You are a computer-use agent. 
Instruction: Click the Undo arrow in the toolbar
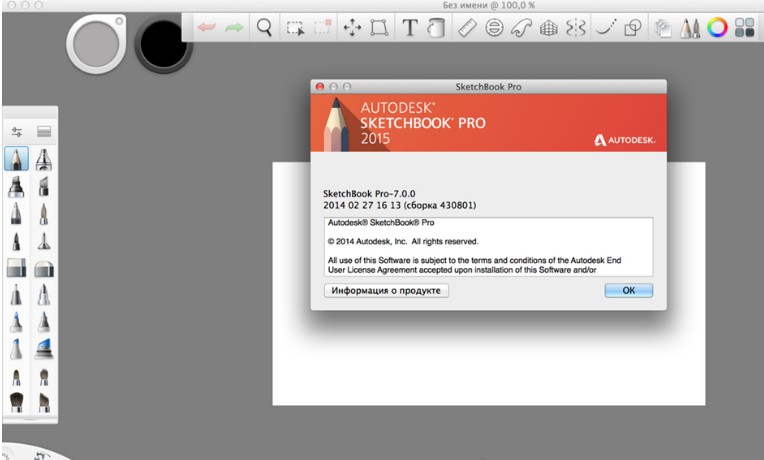(x=207, y=27)
